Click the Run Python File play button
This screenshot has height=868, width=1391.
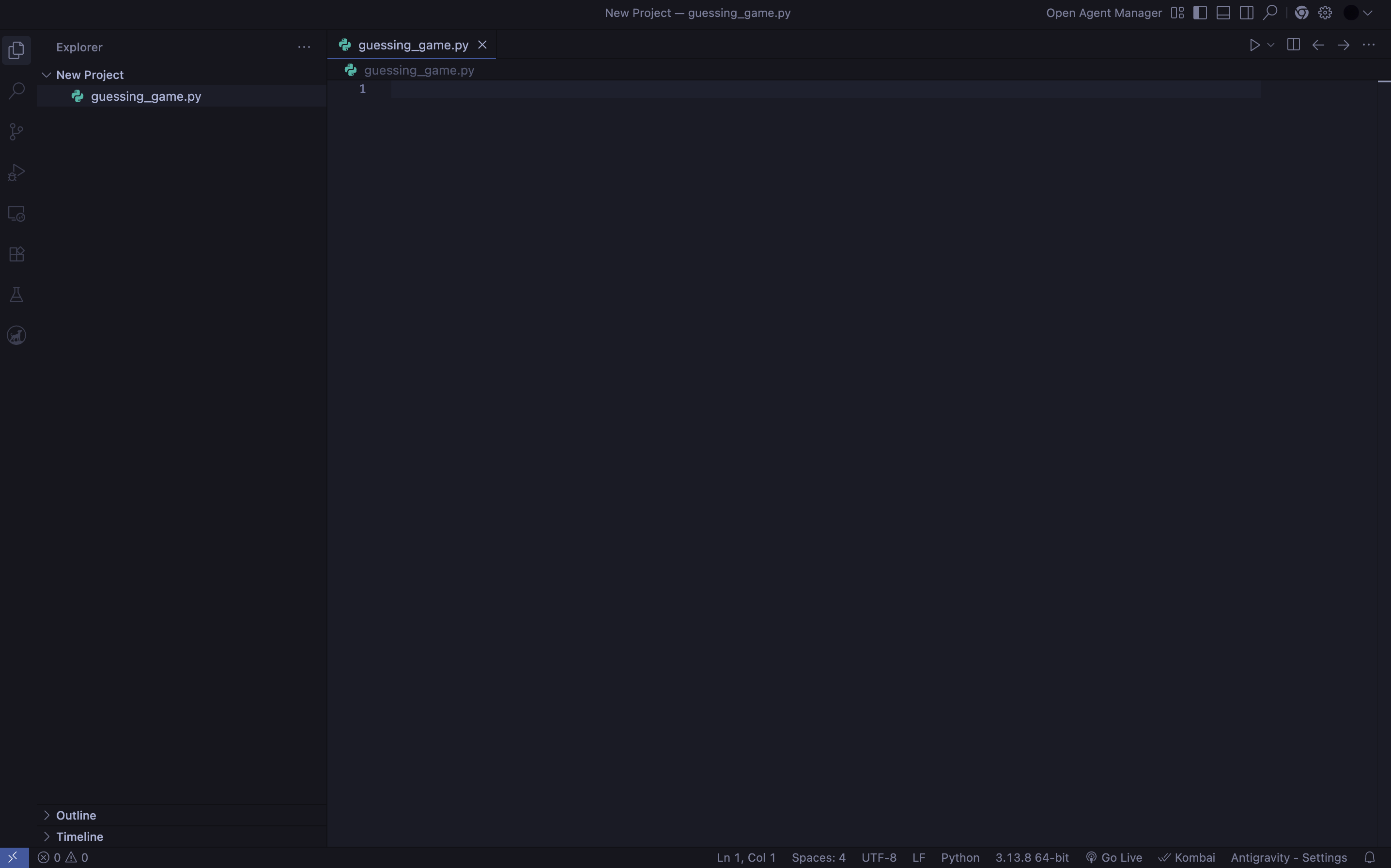click(1254, 45)
